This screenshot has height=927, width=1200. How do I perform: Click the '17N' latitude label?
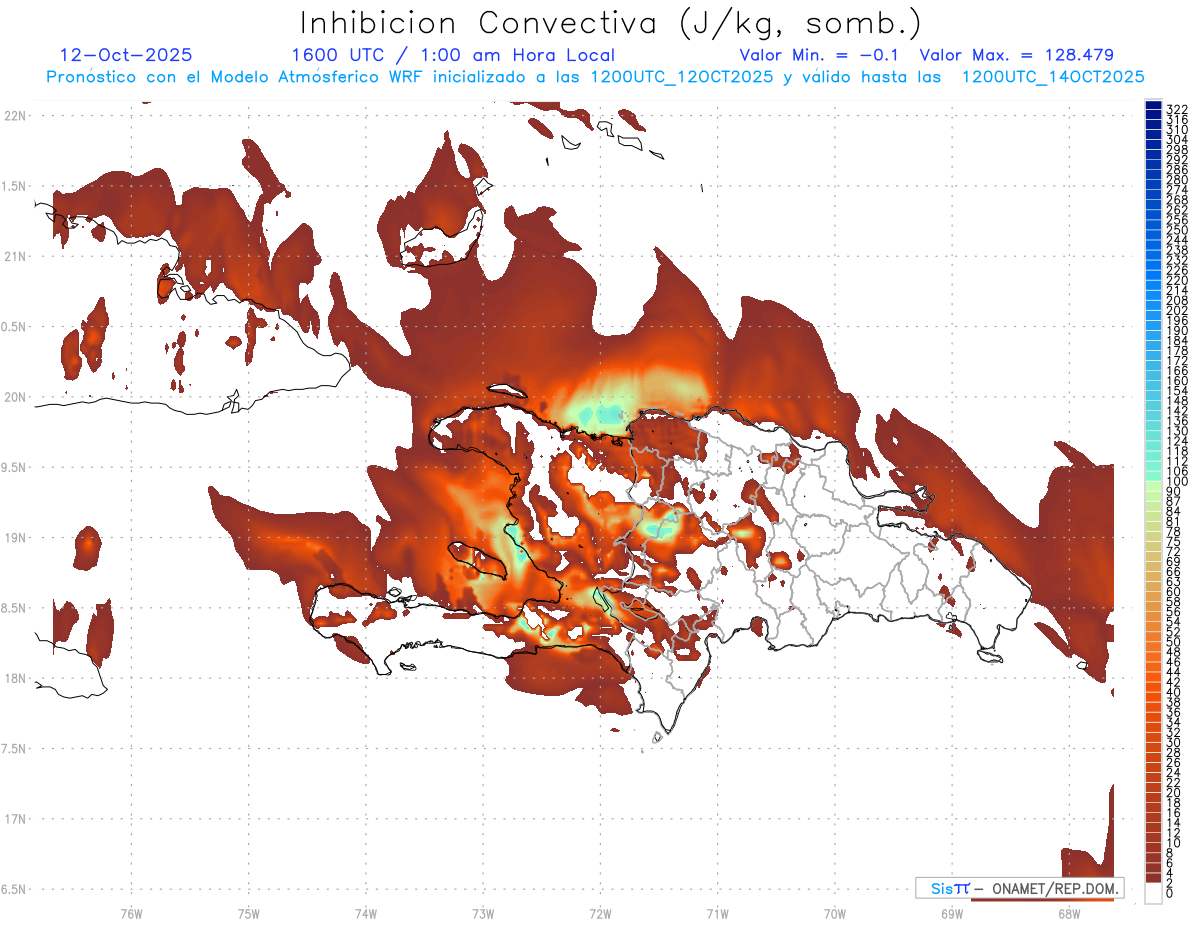click(15, 819)
